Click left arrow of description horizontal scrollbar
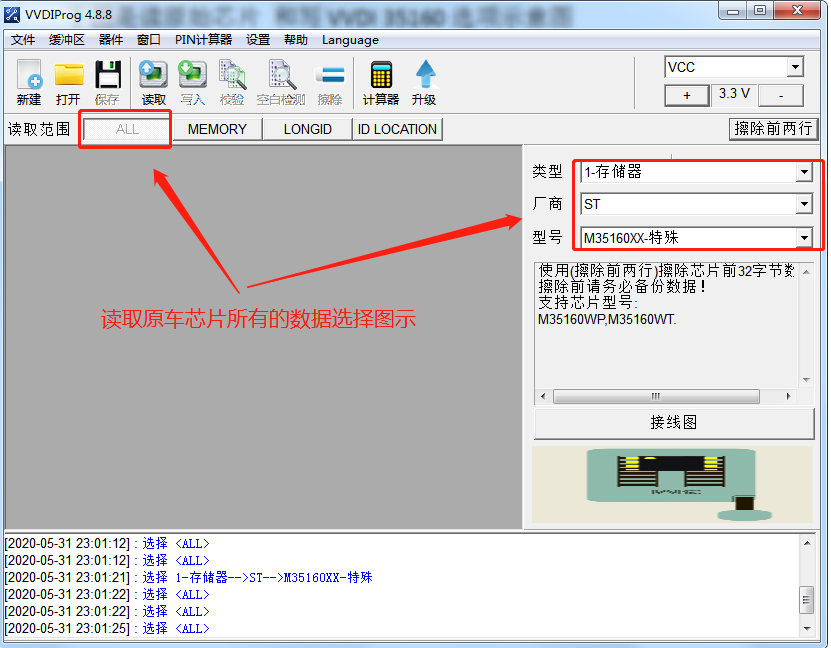This screenshot has height=648, width=831. coord(543,396)
